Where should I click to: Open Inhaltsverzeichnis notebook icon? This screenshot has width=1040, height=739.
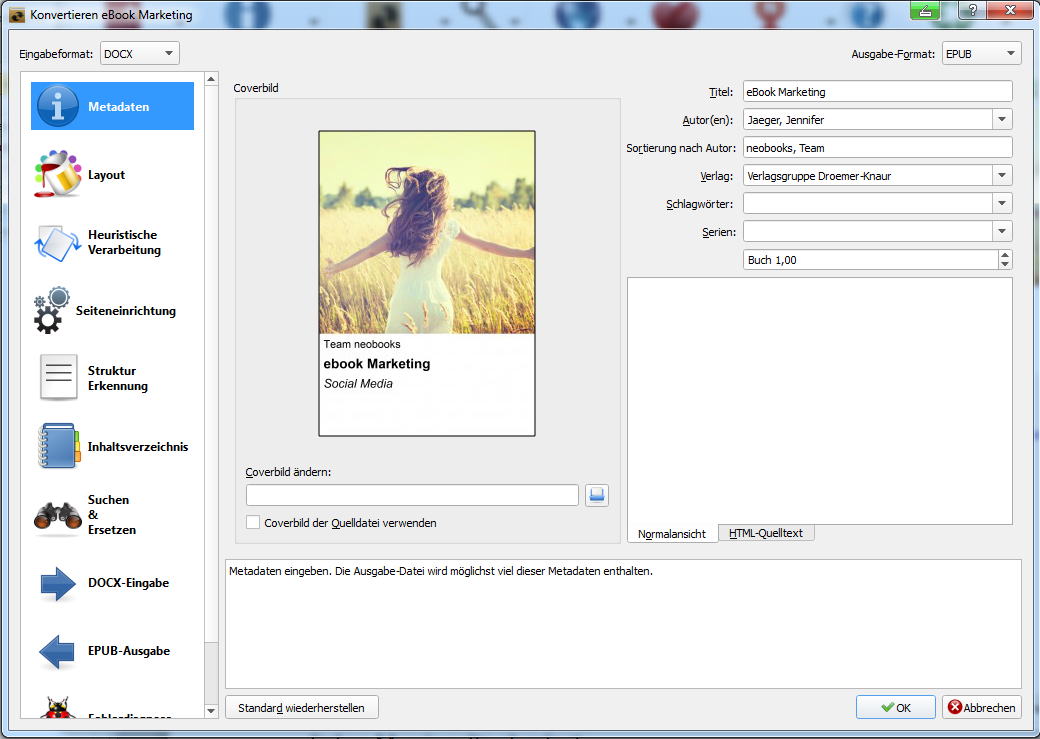57,447
